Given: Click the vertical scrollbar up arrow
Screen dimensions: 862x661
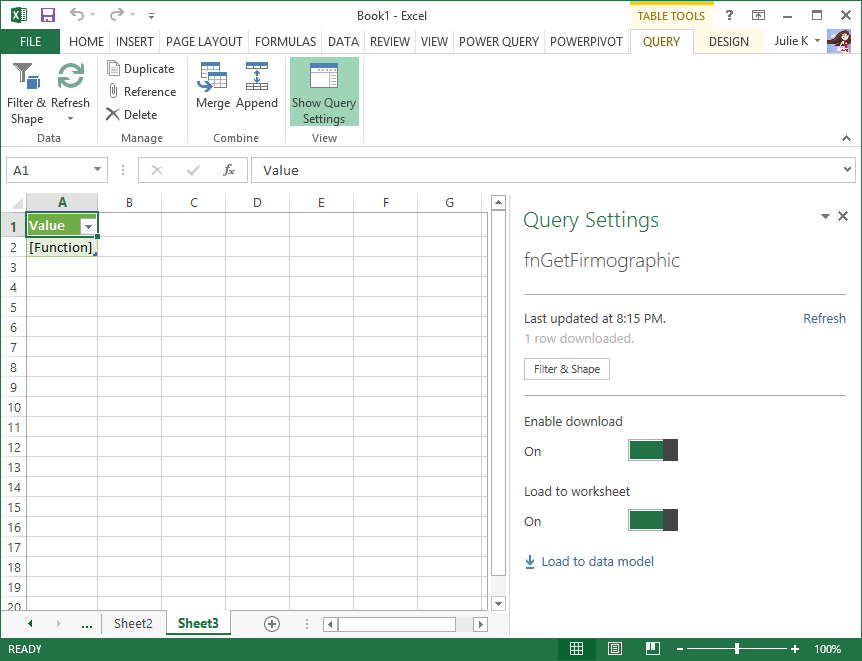Looking at the screenshot, I should 498,202.
